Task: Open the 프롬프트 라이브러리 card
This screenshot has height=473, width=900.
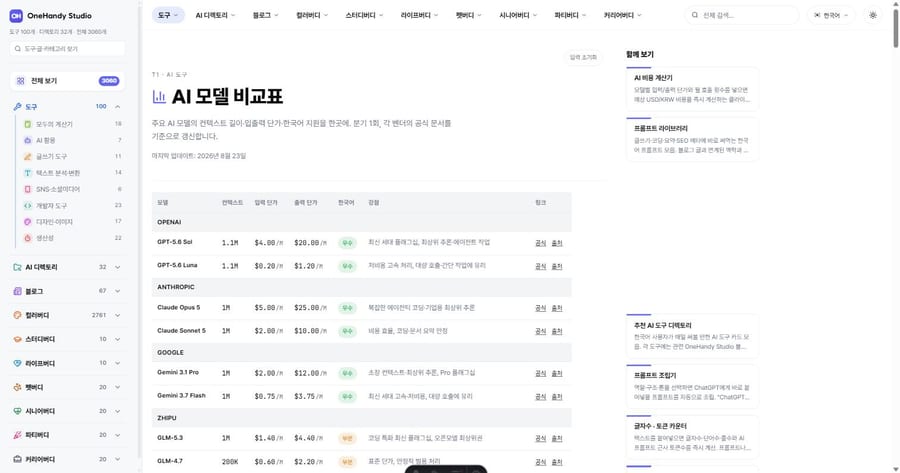Action: (x=692, y=139)
